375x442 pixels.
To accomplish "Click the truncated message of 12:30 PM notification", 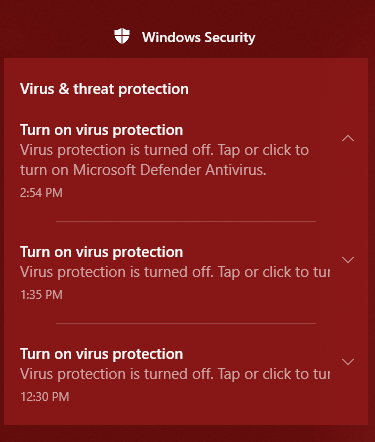I will 175,374.
